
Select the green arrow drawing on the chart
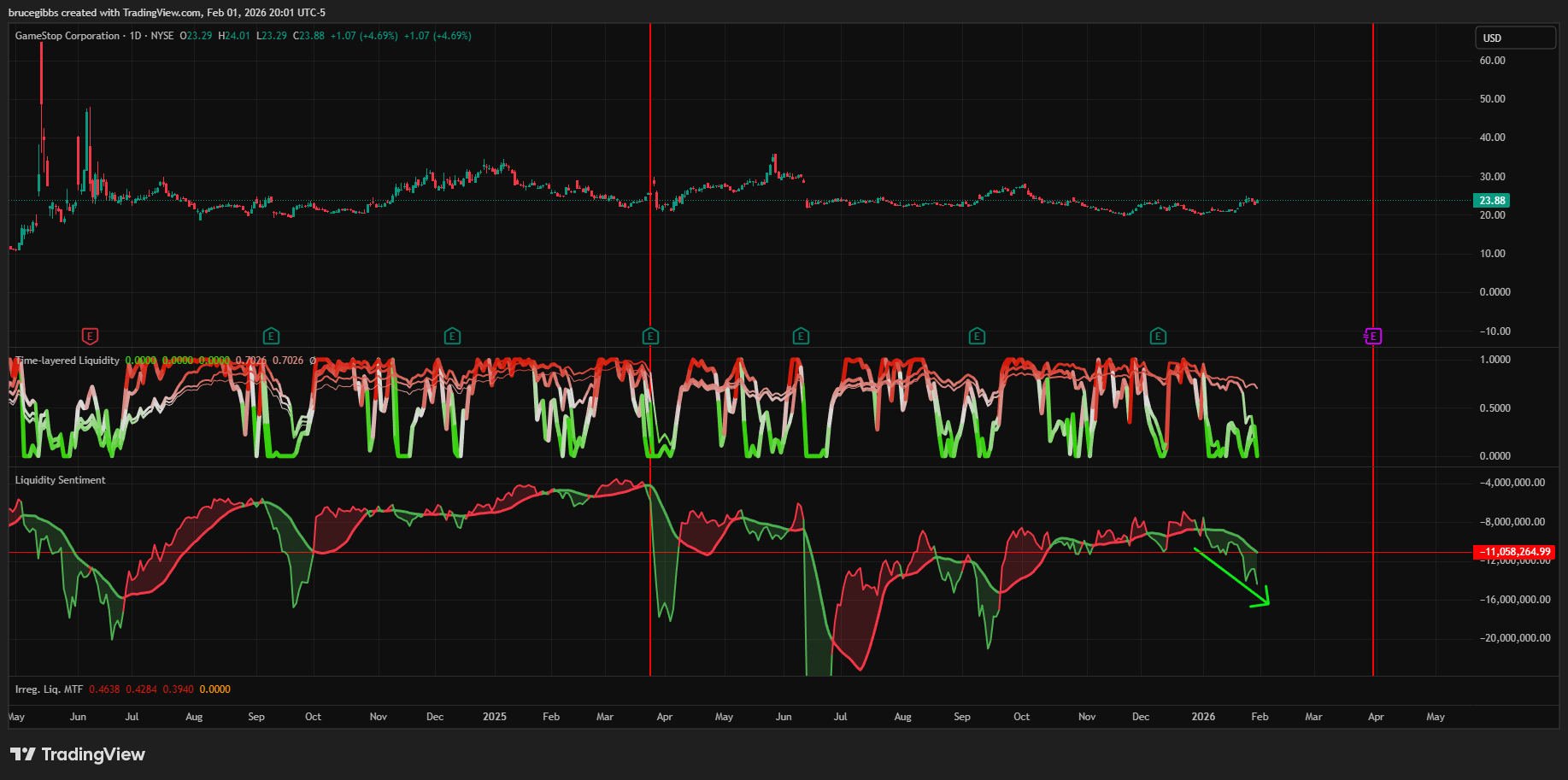click(1230, 578)
